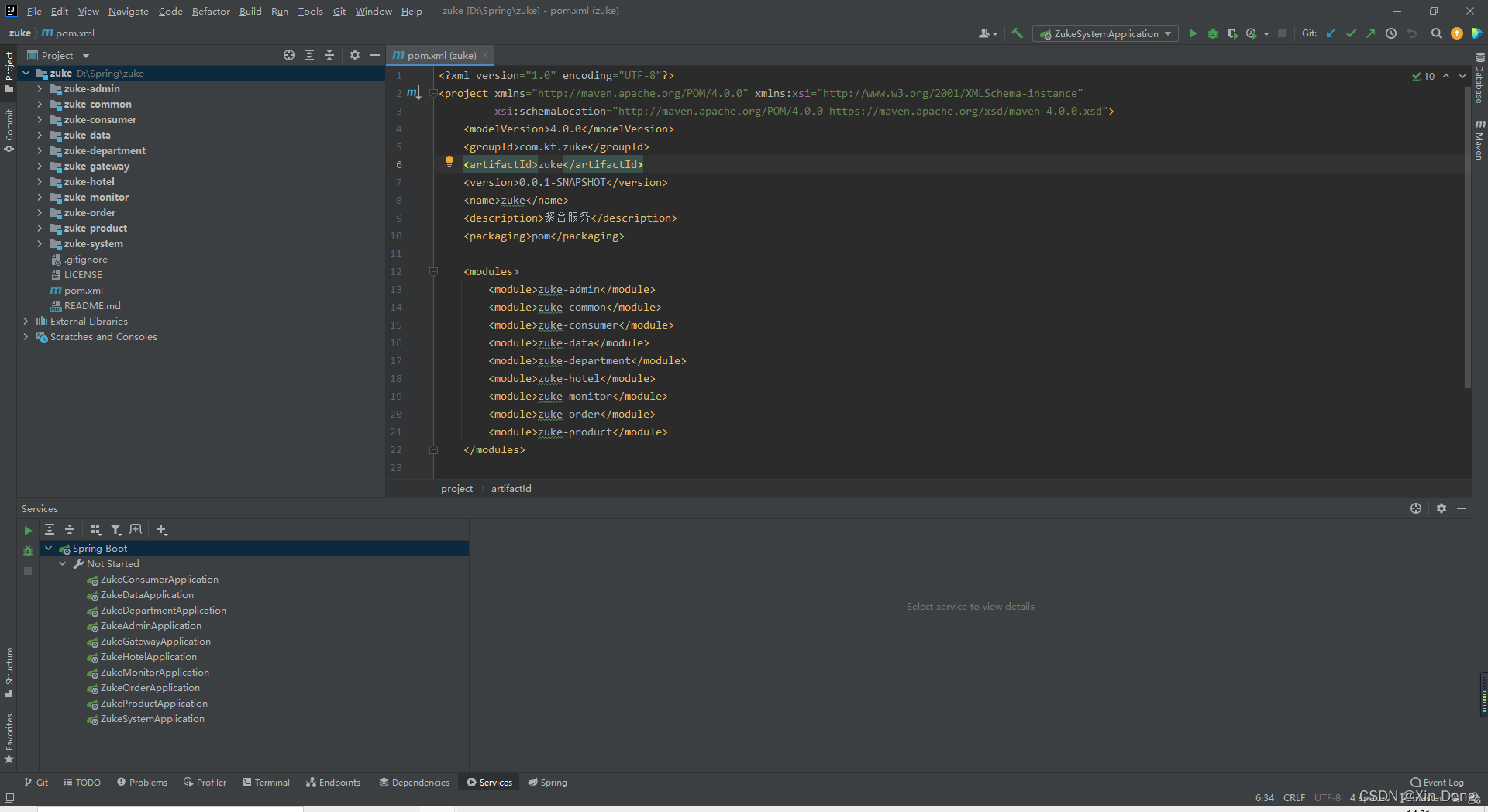The image size is (1488, 812).
Task: Add Service plus icon in Services toolbar
Action: (161, 529)
